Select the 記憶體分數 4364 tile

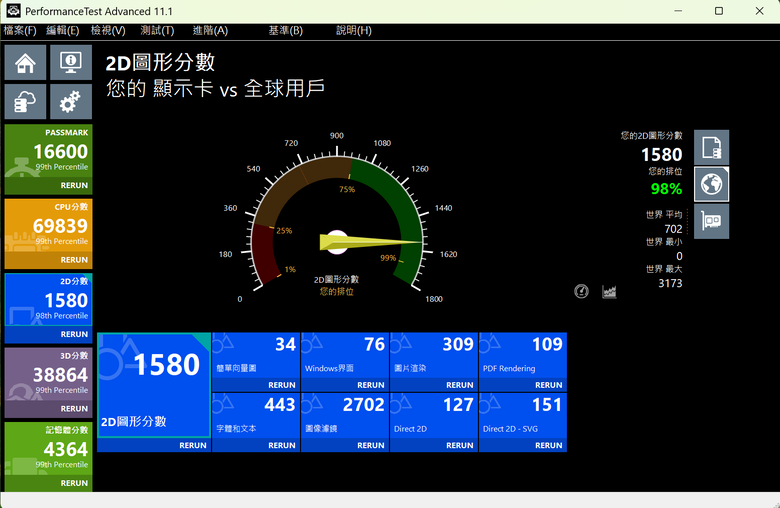click(48, 450)
